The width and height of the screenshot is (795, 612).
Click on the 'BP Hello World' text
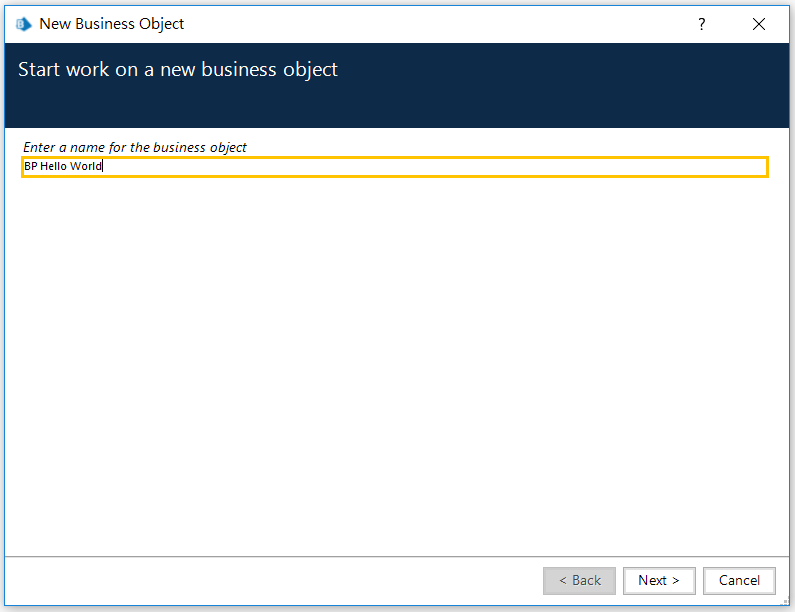pos(63,166)
